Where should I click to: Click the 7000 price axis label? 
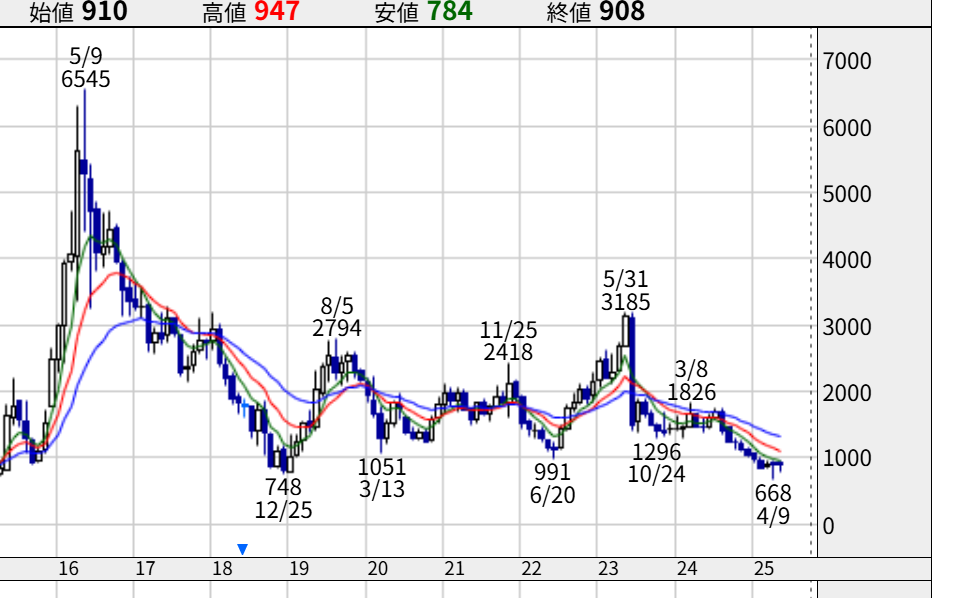coord(847,61)
